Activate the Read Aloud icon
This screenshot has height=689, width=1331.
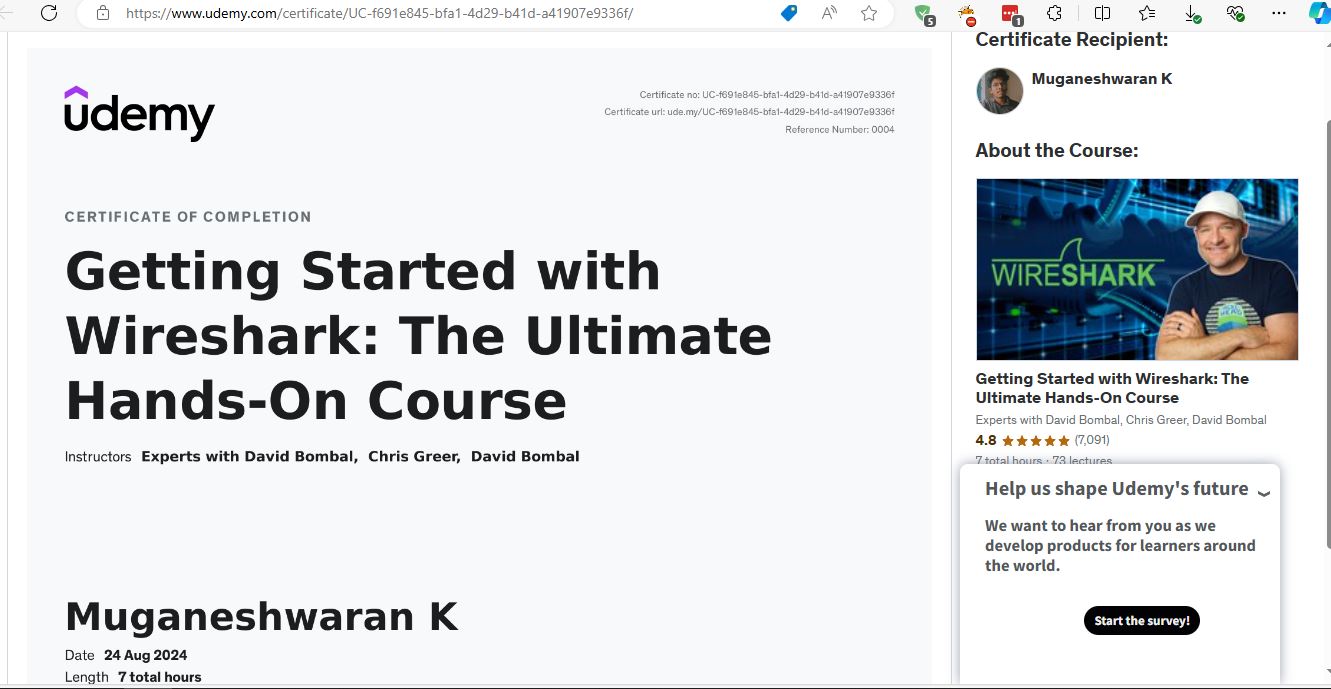click(829, 14)
